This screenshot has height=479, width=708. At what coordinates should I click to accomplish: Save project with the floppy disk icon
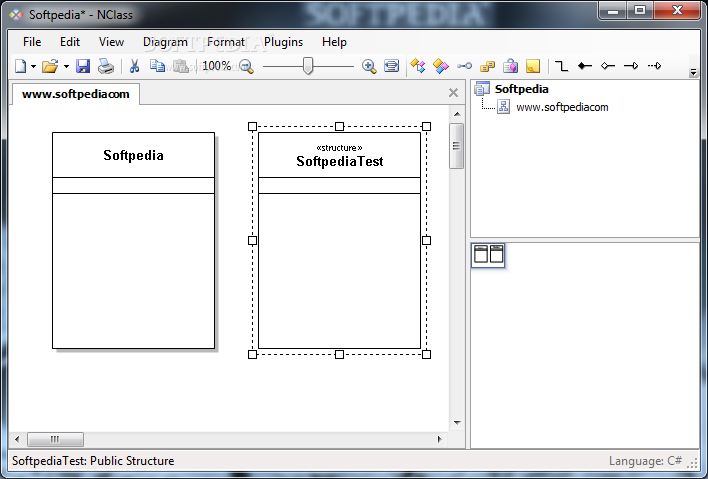[83, 66]
